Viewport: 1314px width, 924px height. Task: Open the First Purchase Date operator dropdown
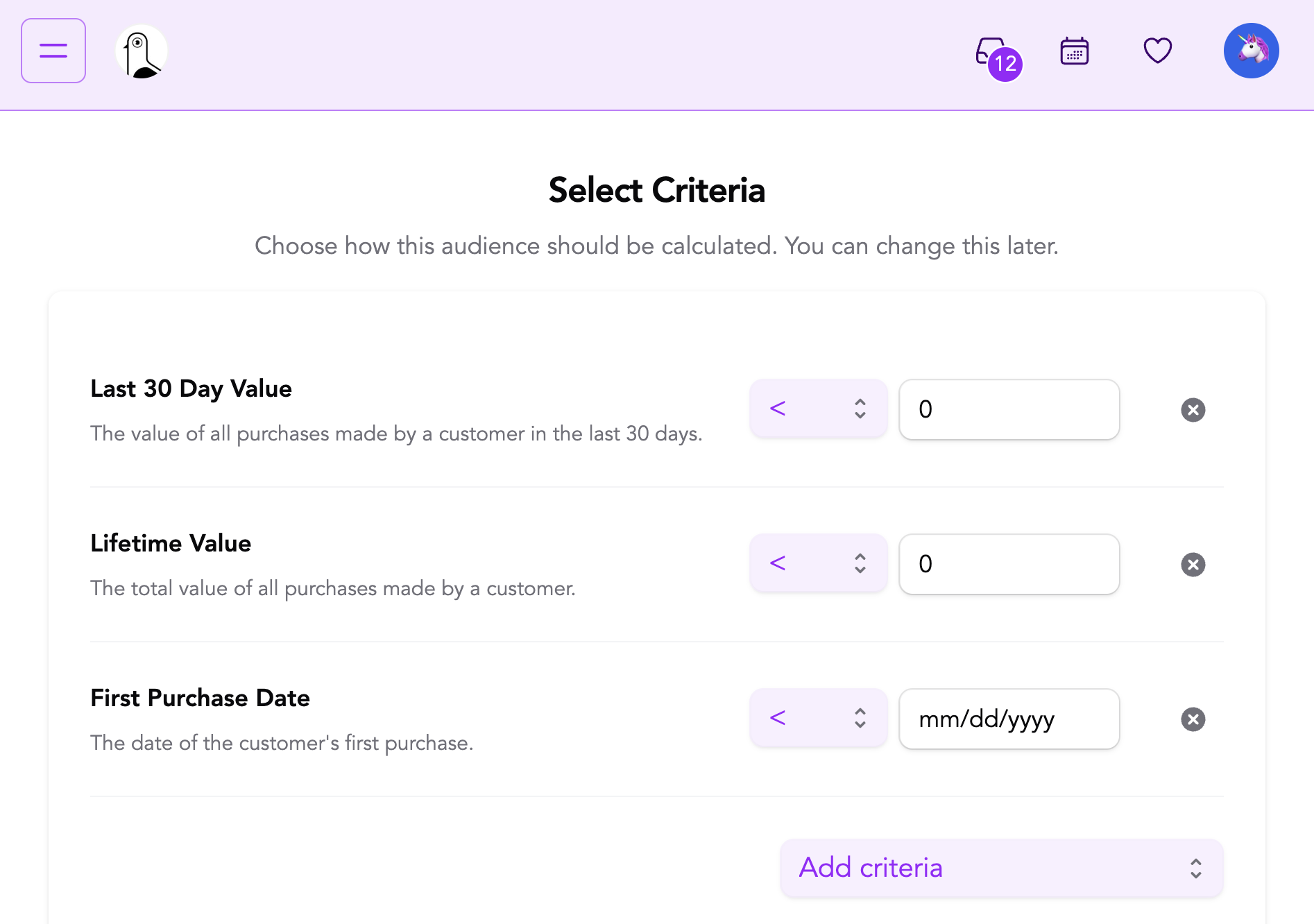pos(818,718)
